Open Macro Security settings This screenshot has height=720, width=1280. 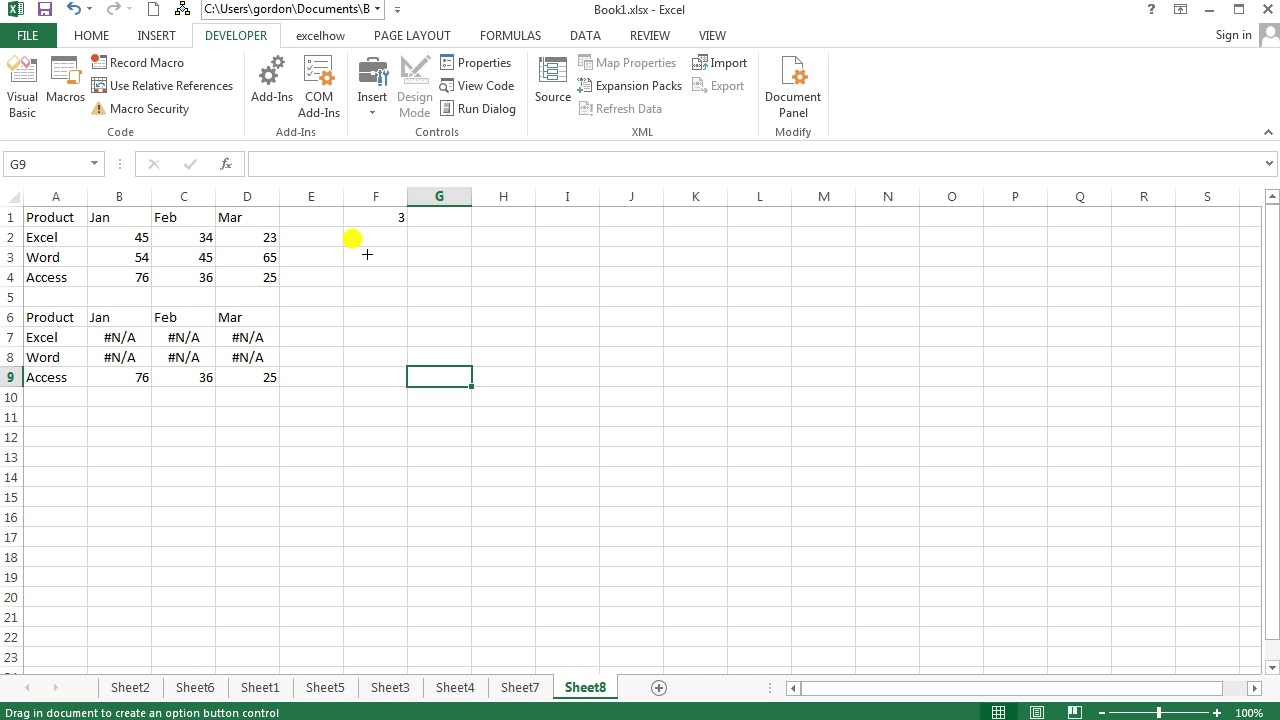tap(140, 109)
